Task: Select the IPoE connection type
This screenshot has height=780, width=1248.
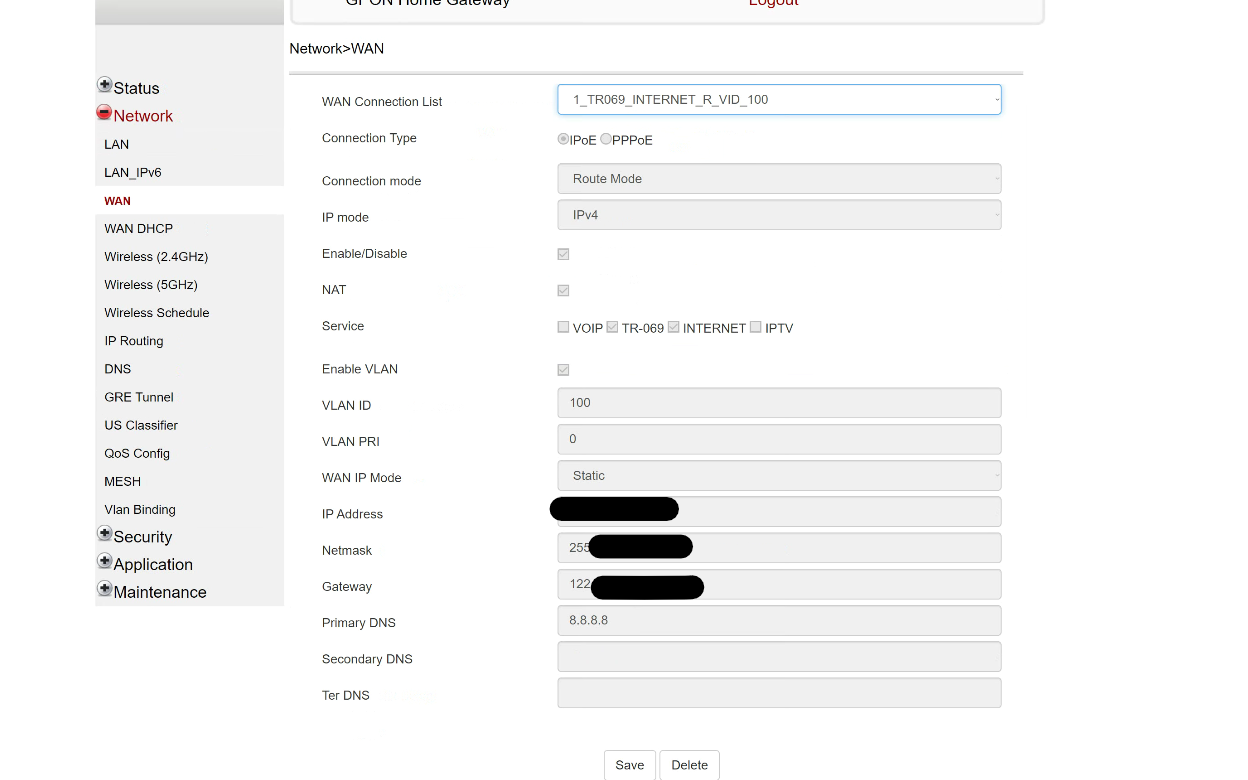Action: (563, 140)
